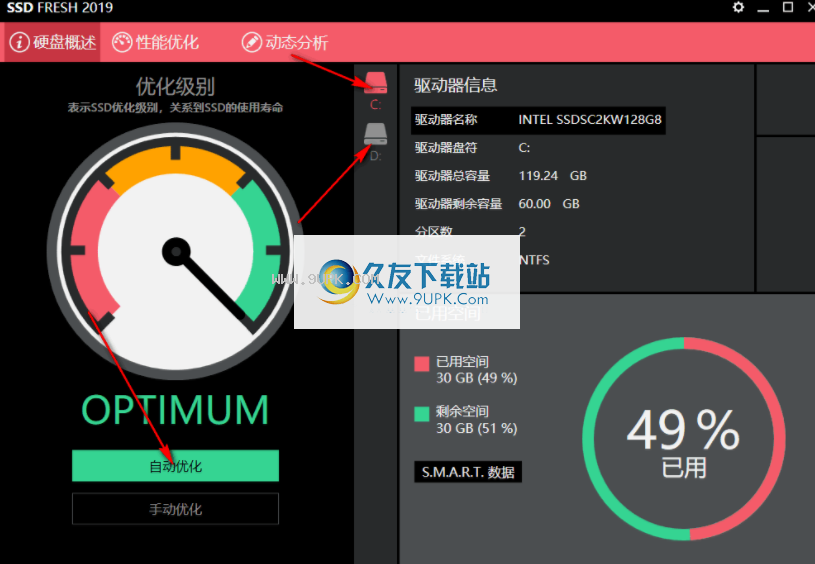Click the 自动优化 green button
This screenshot has height=564, width=815.
(x=175, y=466)
